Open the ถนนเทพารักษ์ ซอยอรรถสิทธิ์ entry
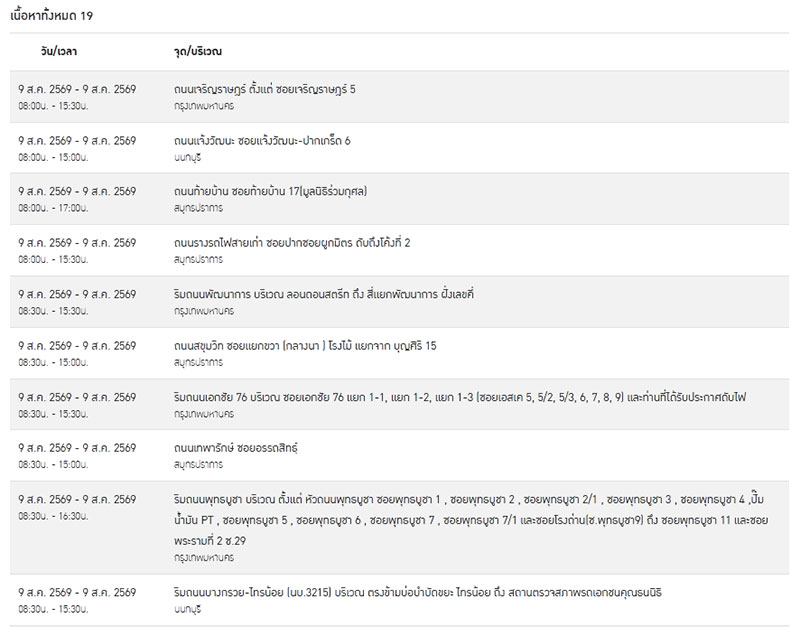This screenshot has width=800, height=627. click(235, 448)
